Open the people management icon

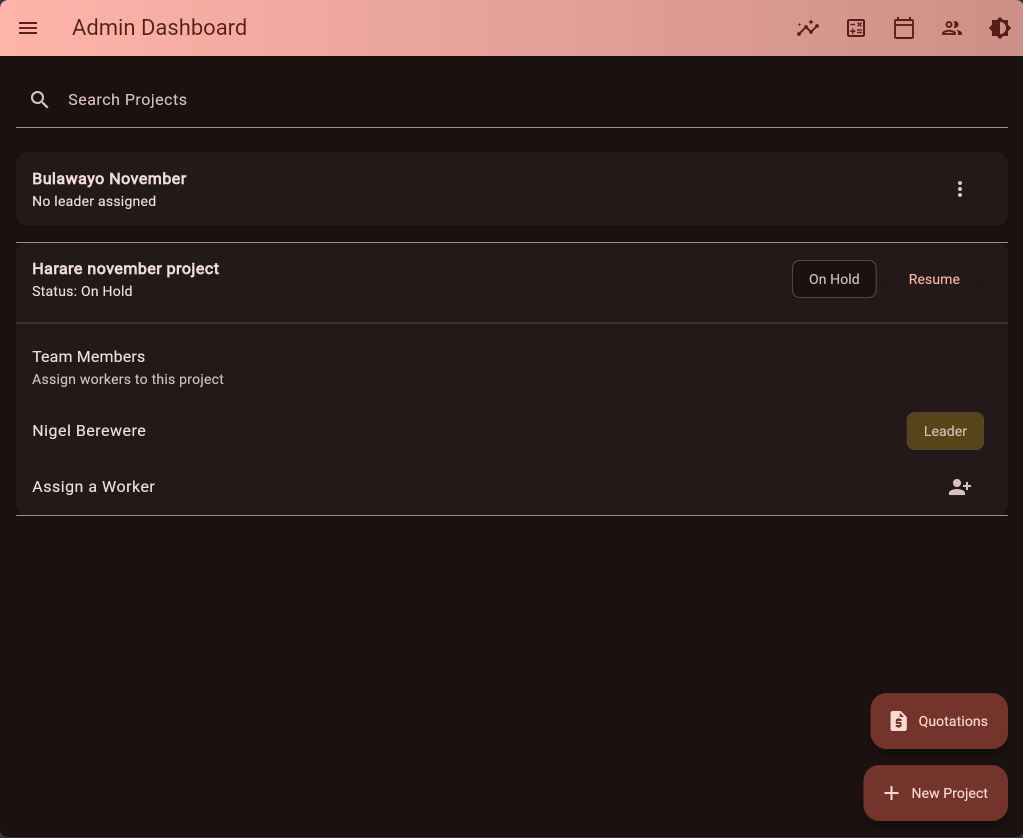pyautogui.click(x=952, y=28)
